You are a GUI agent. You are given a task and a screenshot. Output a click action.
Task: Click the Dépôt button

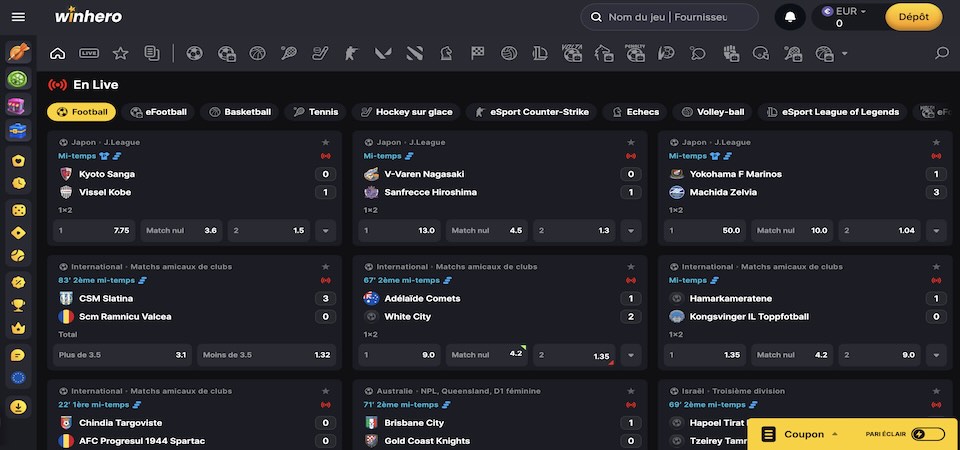913,17
